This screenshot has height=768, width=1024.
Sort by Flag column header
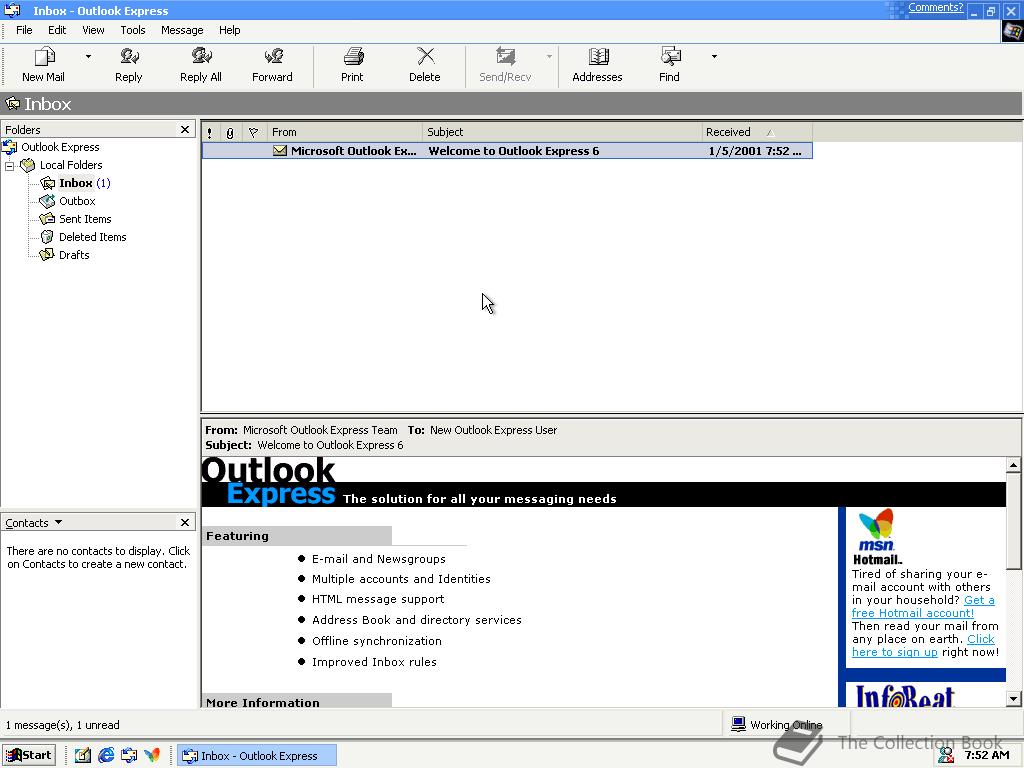pos(254,133)
